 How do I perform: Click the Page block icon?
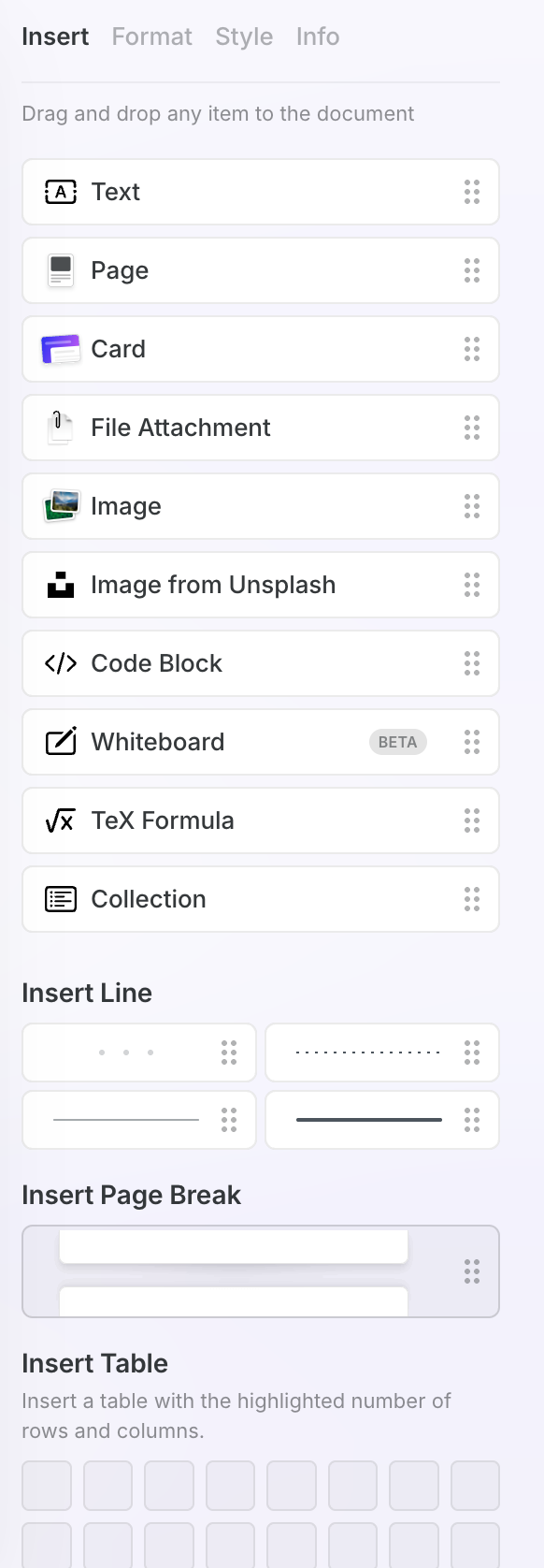60,270
